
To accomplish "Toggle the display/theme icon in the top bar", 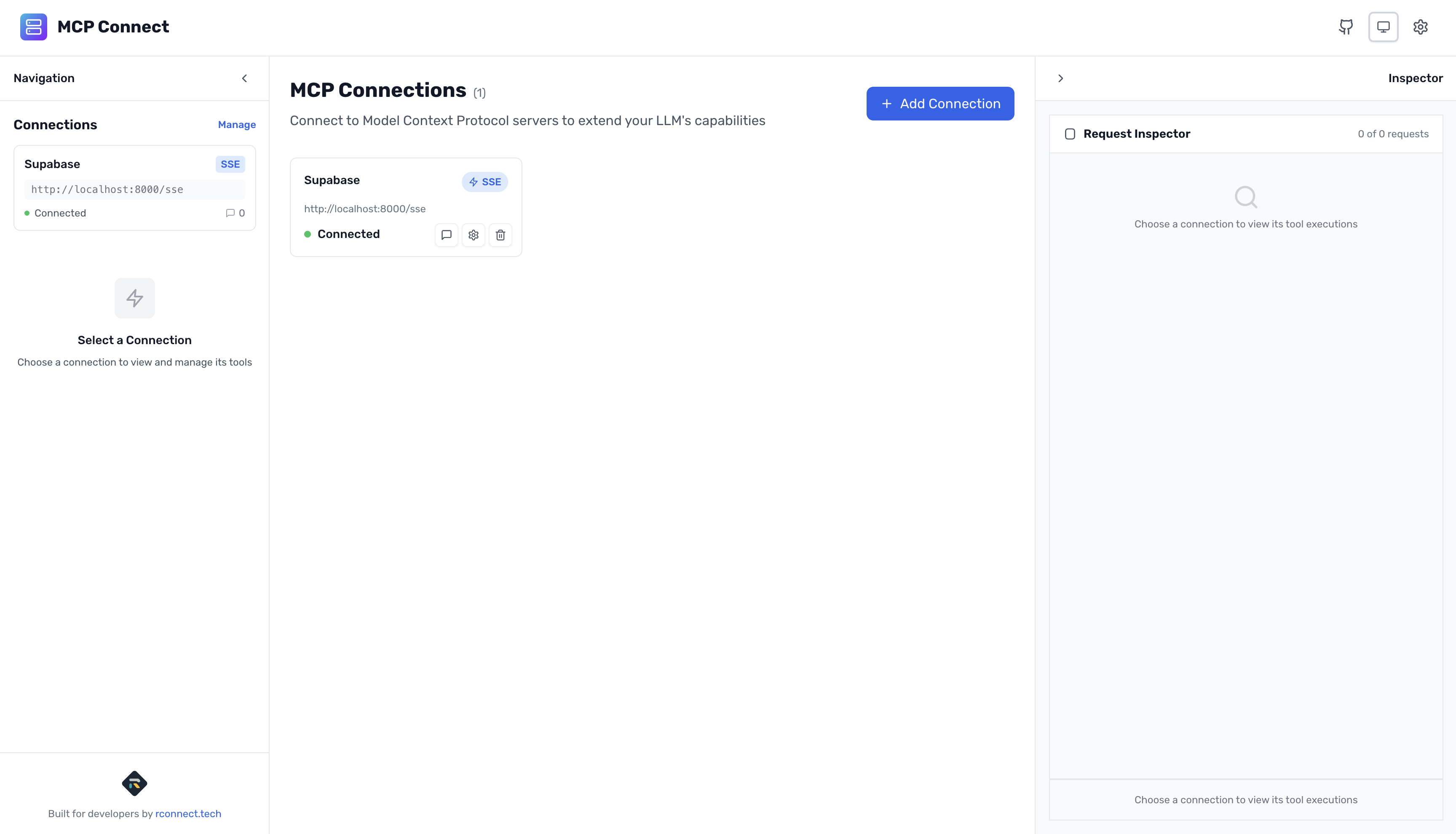I will 1383,27.
